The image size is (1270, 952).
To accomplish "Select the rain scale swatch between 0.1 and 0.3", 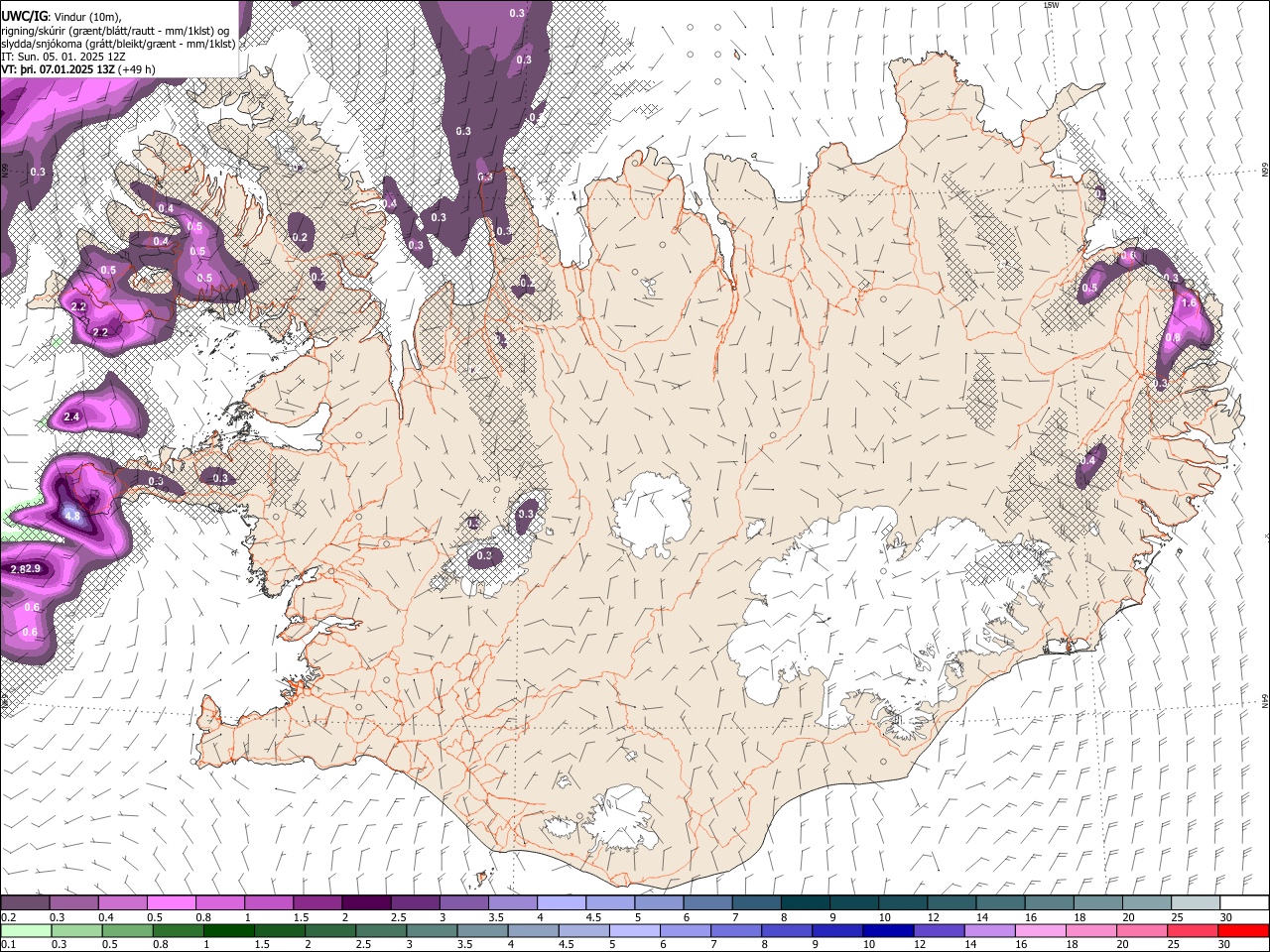I will click(x=25, y=930).
